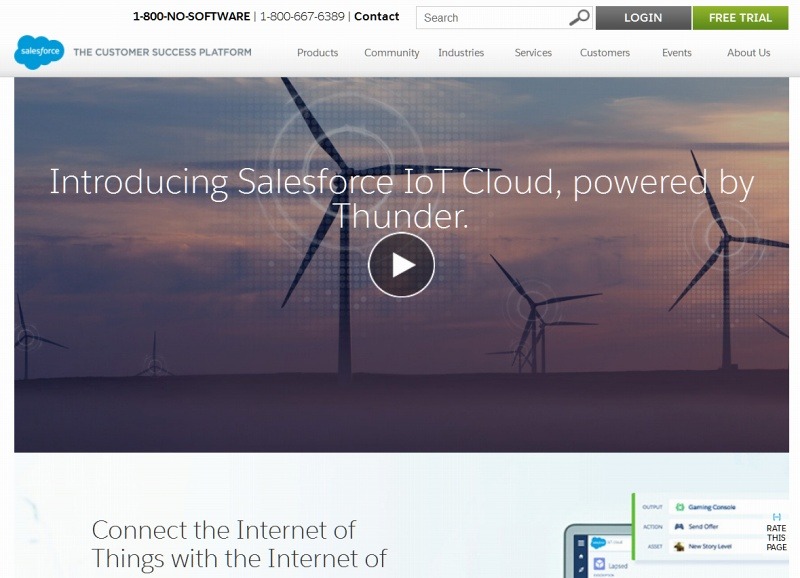The height and width of the screenshot is (578, 800).
Task: Click the Gaming Console output icon
Action: click(680, 507)
